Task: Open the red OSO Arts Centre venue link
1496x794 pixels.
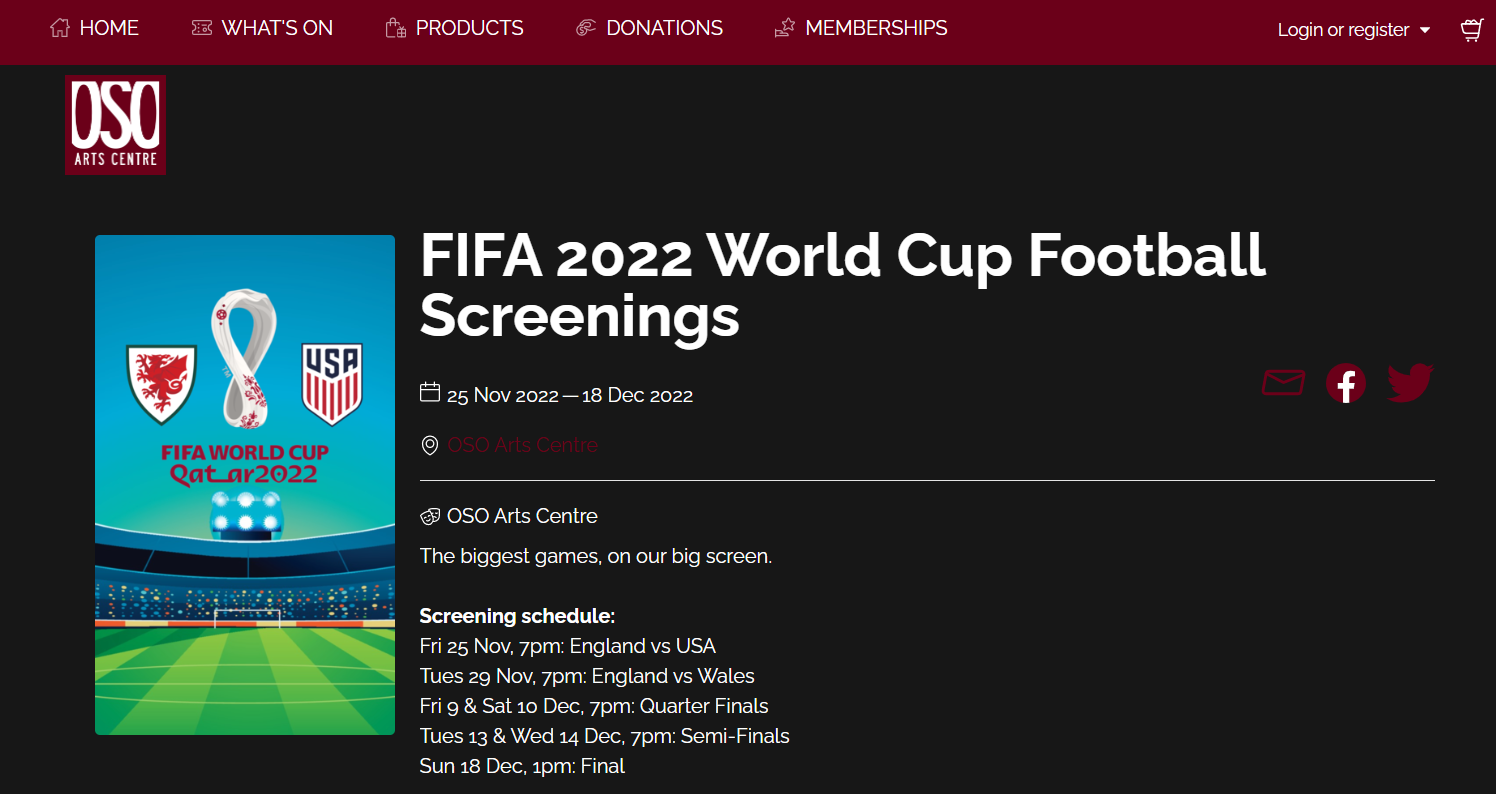Action: click(523, 445)
